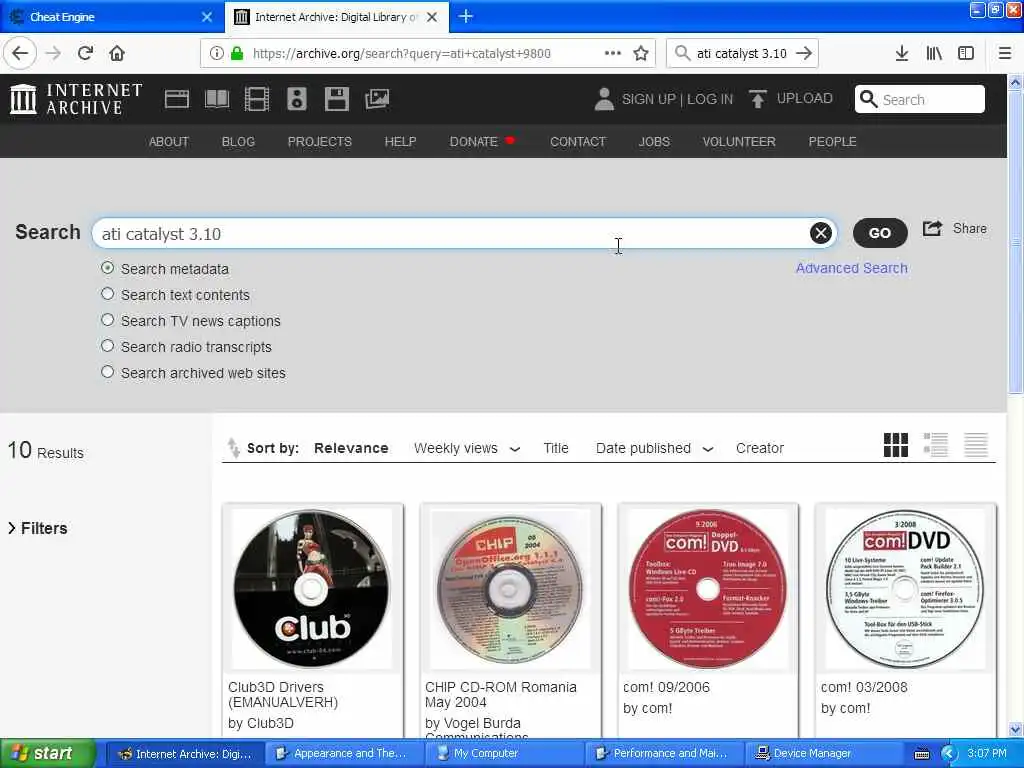Viewport: 1024px width, 768px height.
Task: Open the Video film-strip icon
Action: 257,99
